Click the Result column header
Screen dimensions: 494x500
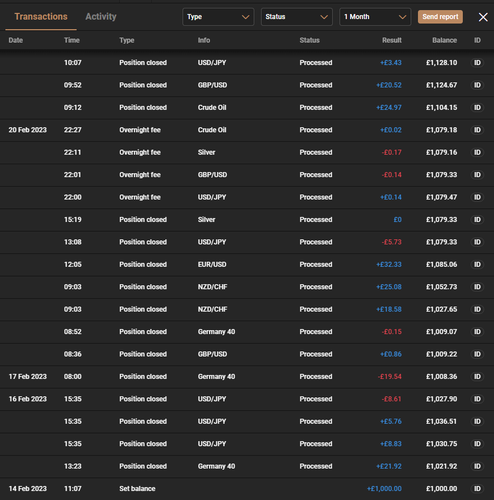click(x=392, y=40)
